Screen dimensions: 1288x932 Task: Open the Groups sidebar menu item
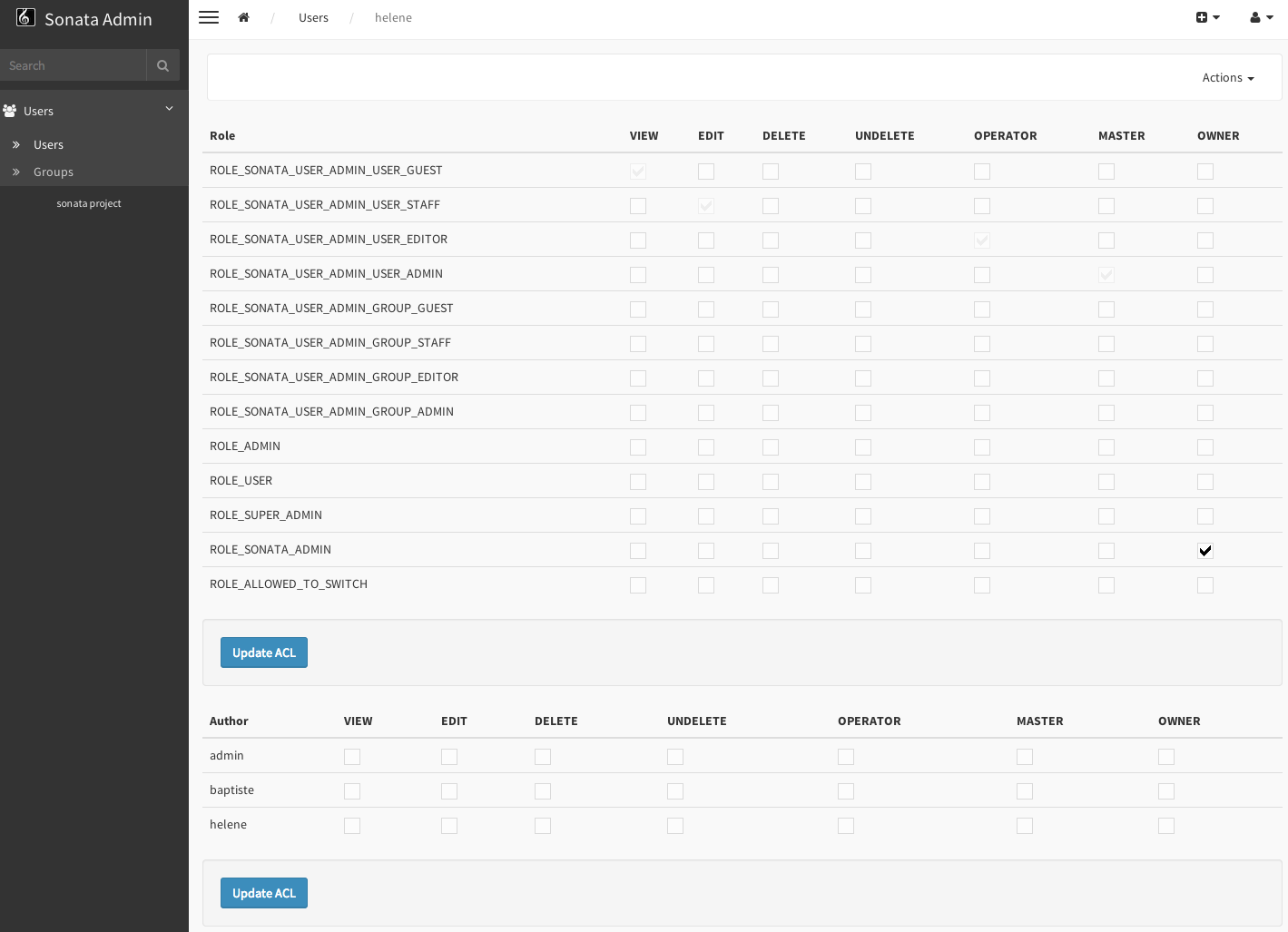54,172
